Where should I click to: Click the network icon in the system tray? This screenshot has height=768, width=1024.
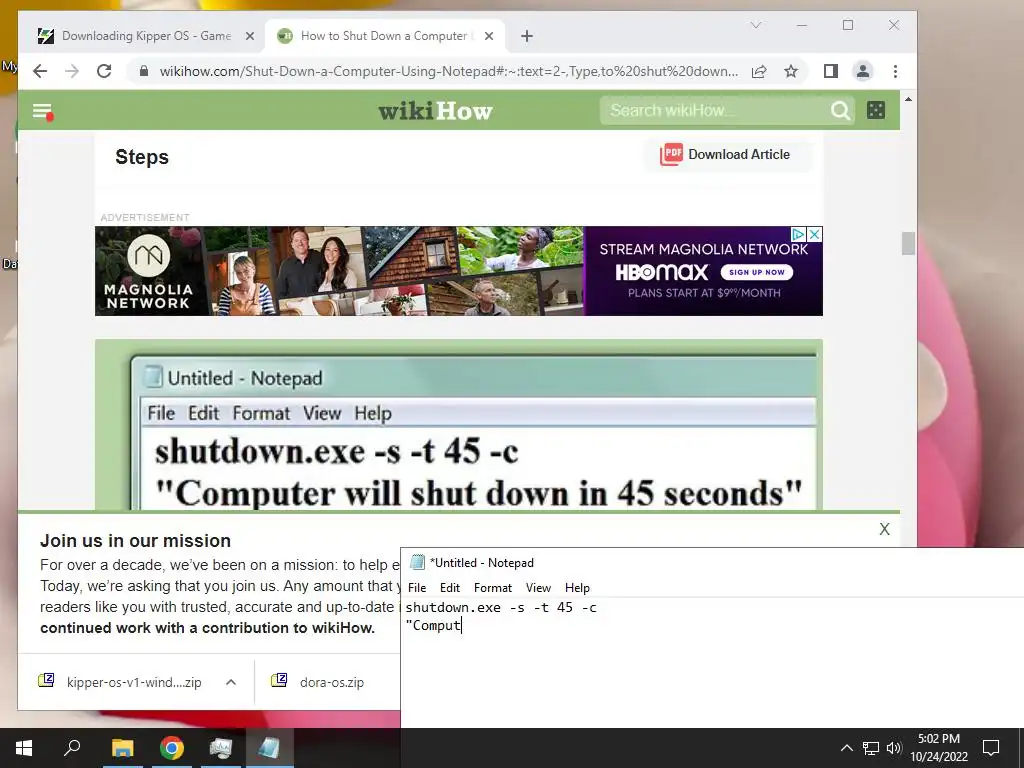(x=871, y=748)
